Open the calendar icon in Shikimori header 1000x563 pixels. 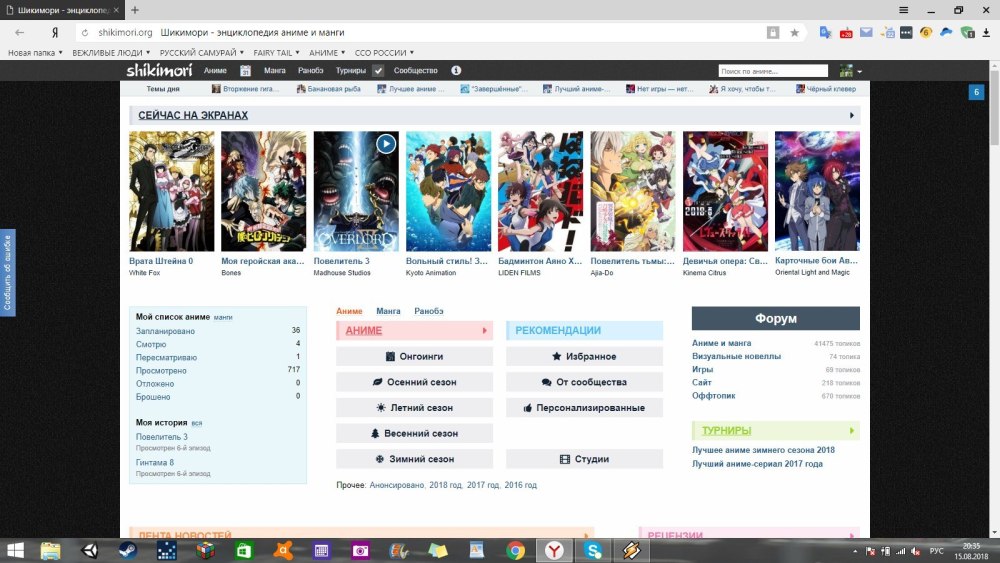[x=246, y=71]
